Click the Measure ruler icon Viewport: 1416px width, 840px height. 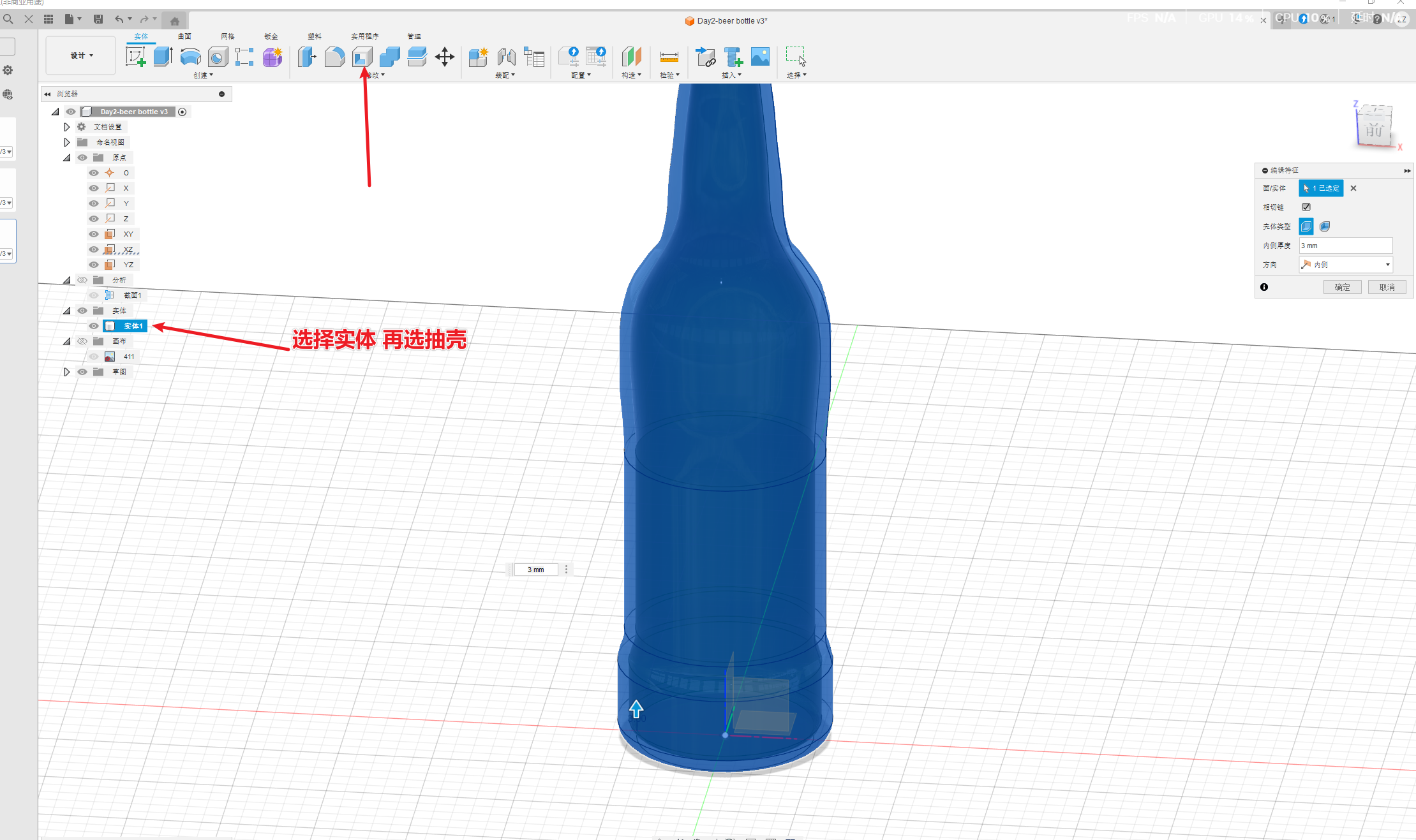click(x=669, y=57)
